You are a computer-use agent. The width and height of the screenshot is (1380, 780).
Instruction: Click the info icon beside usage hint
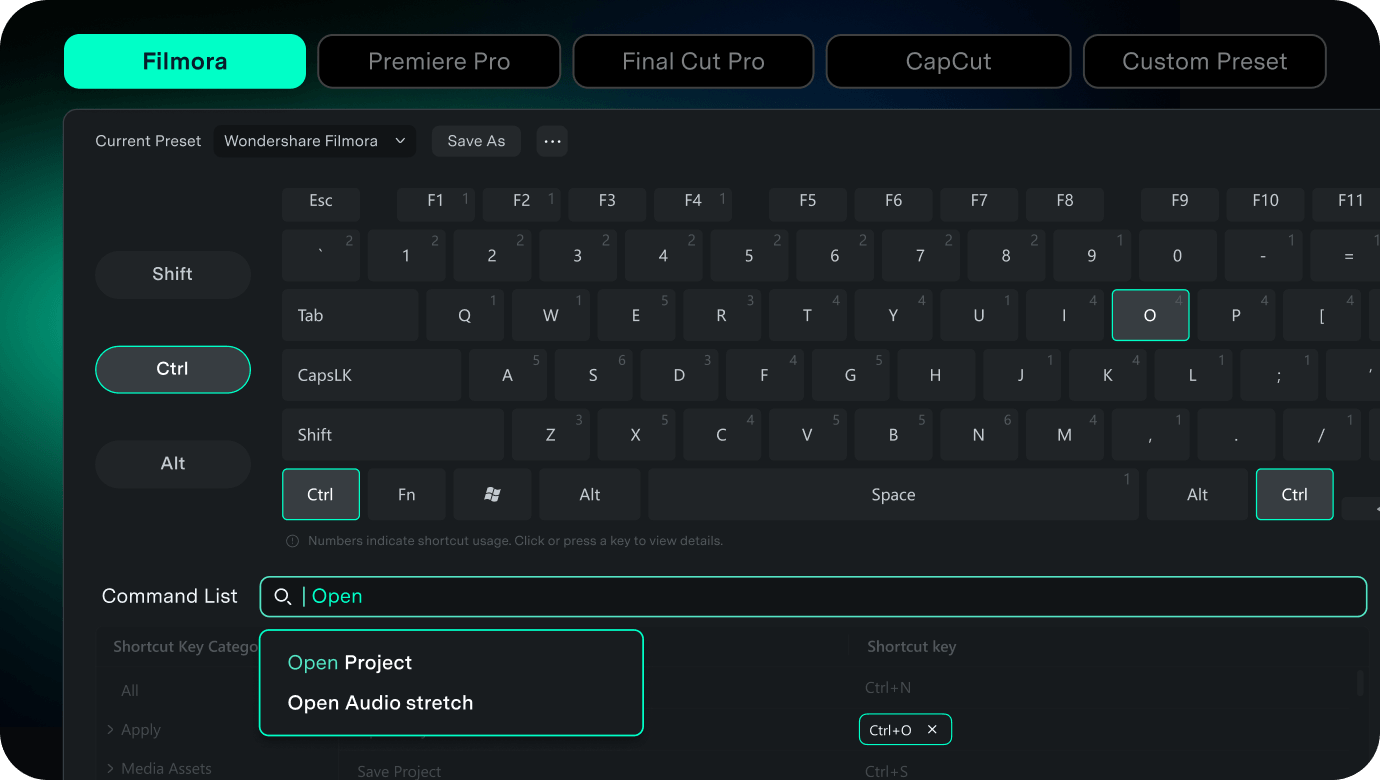click(292, 541)
